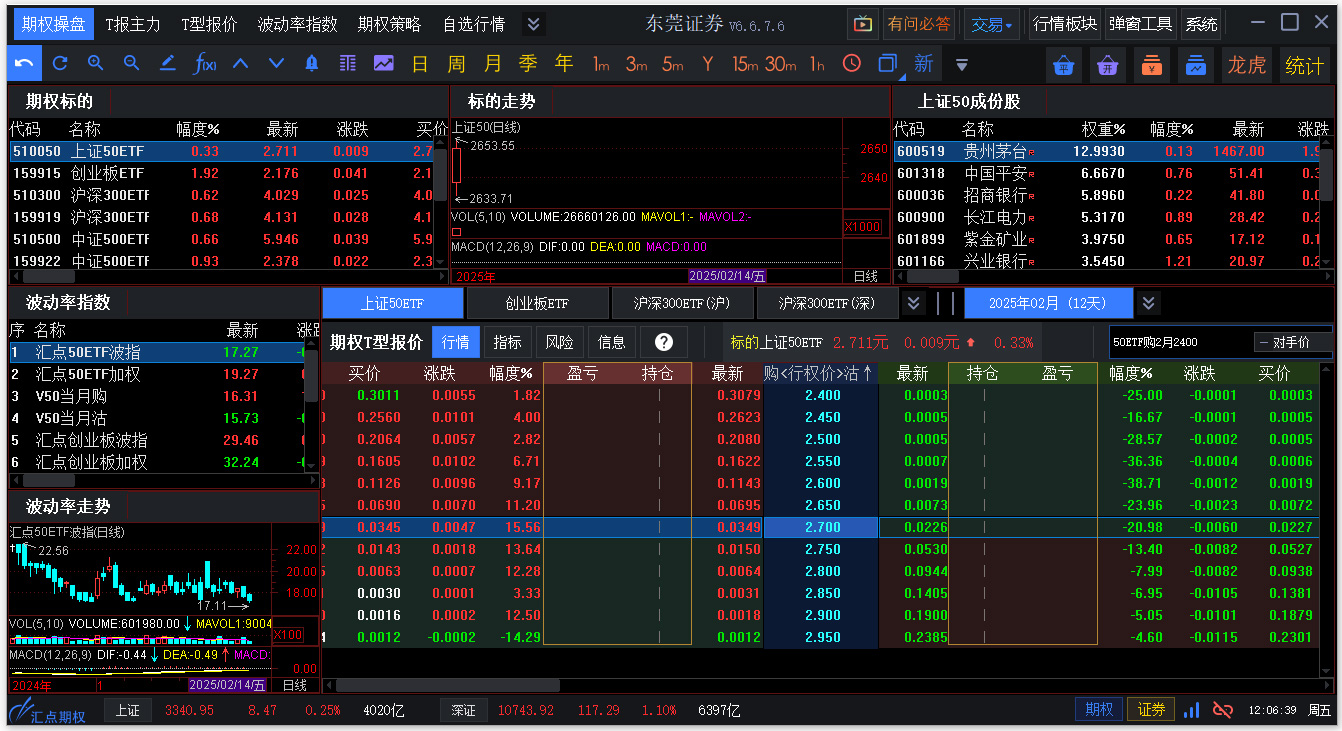Open the detail list table icon
The width and height of the screenshot is (1342, 731).
point(348,64)
